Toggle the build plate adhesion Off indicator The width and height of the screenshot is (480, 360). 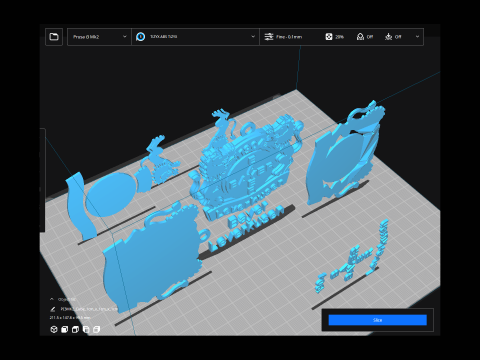point(393,37)
